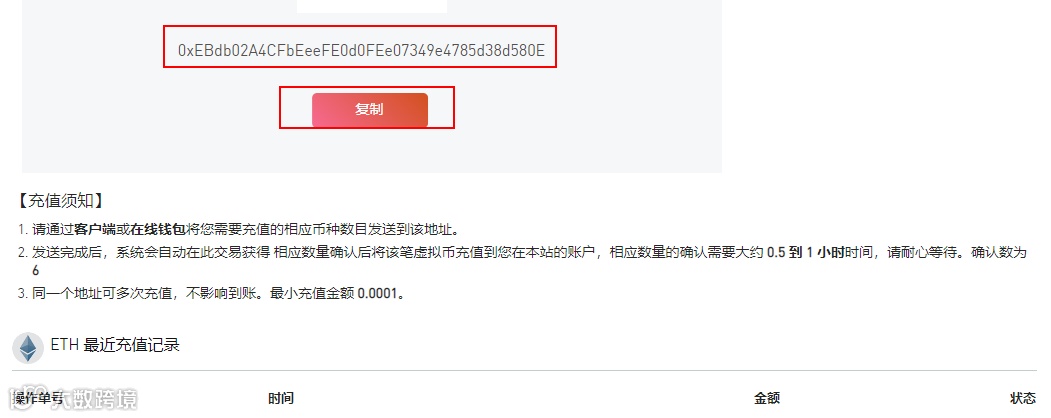The image size is (1051, 418).
Task: Click the ETH 最近充值记录 heading
Action: tap(115, 346)
